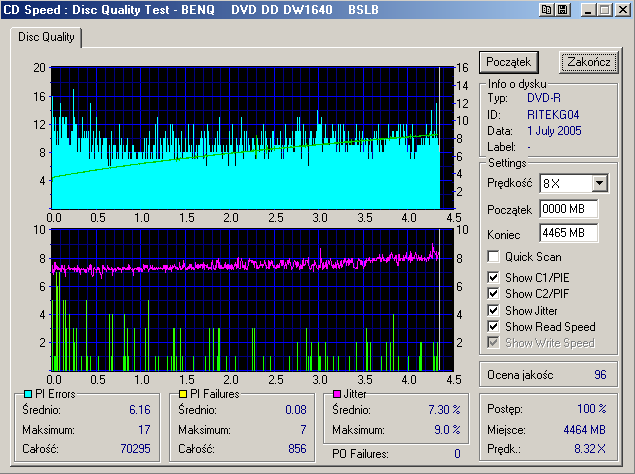
Task: Click the date 1 July 2005
Action: tap(554, 131)
